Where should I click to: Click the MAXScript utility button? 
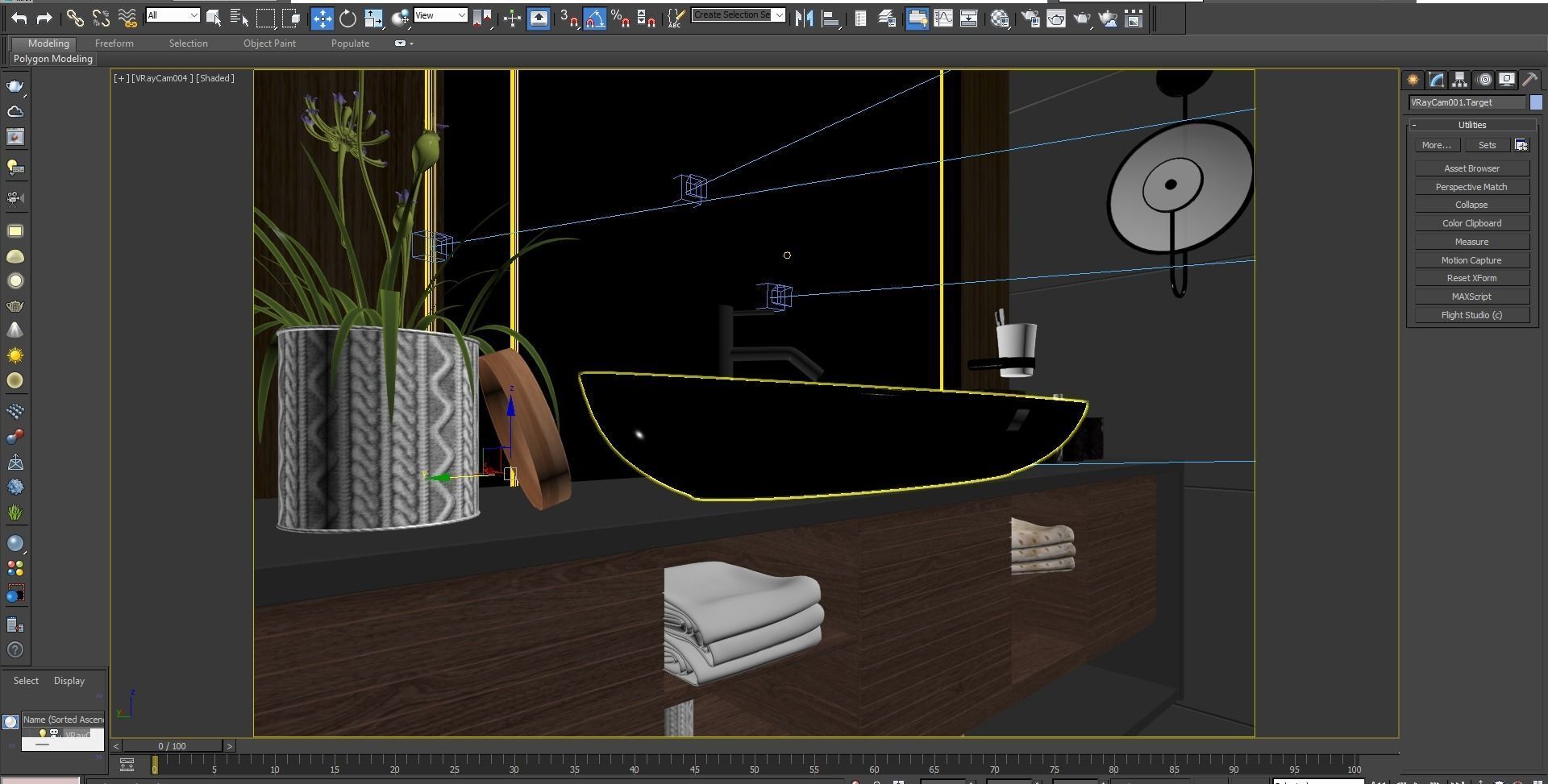click(1471, 297)
